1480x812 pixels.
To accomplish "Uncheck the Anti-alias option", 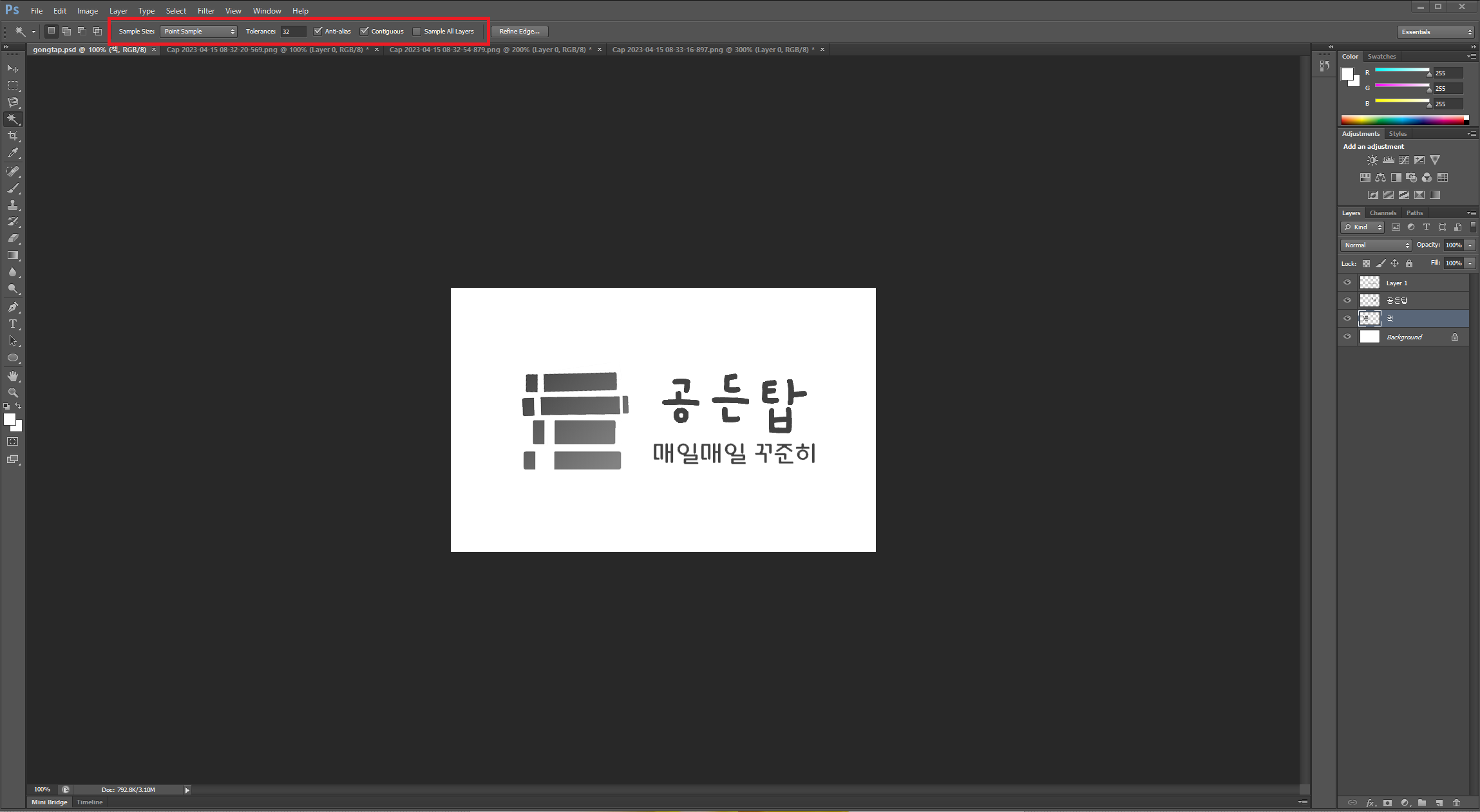I will click(318, 31).
